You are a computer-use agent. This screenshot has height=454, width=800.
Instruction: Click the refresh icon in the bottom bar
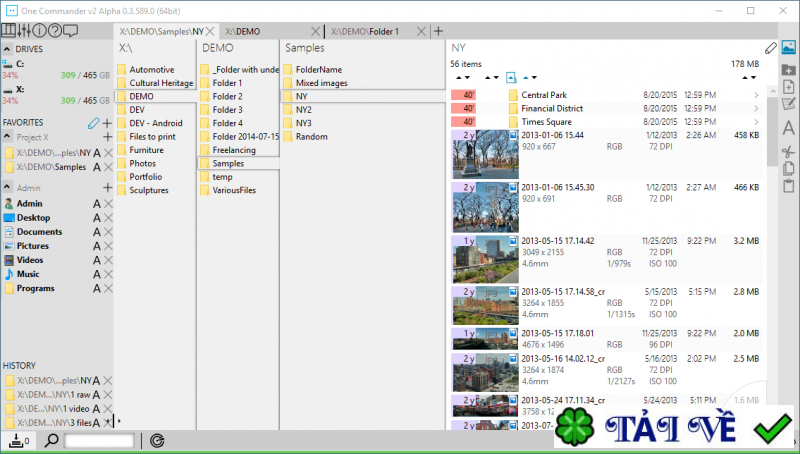[x=157, y=440]
